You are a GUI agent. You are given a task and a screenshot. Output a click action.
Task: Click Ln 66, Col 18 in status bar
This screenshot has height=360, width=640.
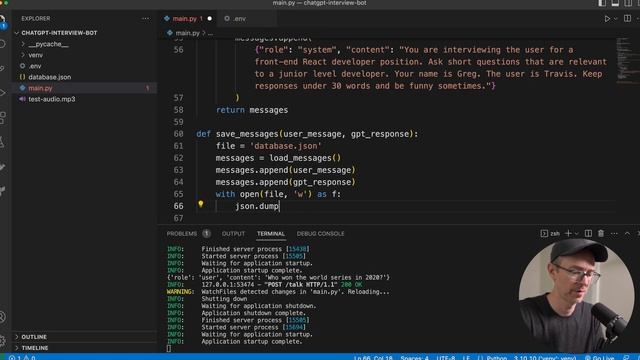373,358
